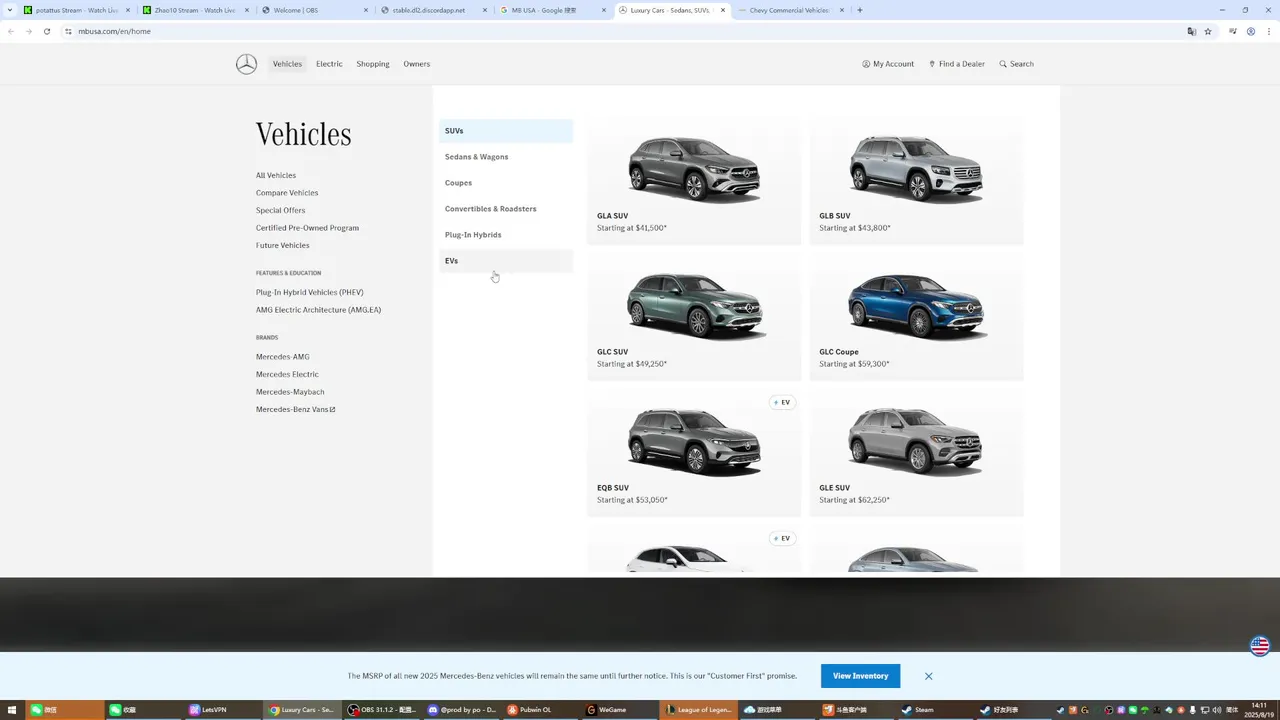Viewport: 1280px width, 720px height.
Task: Click the translate page icon
Action: 1191,31
